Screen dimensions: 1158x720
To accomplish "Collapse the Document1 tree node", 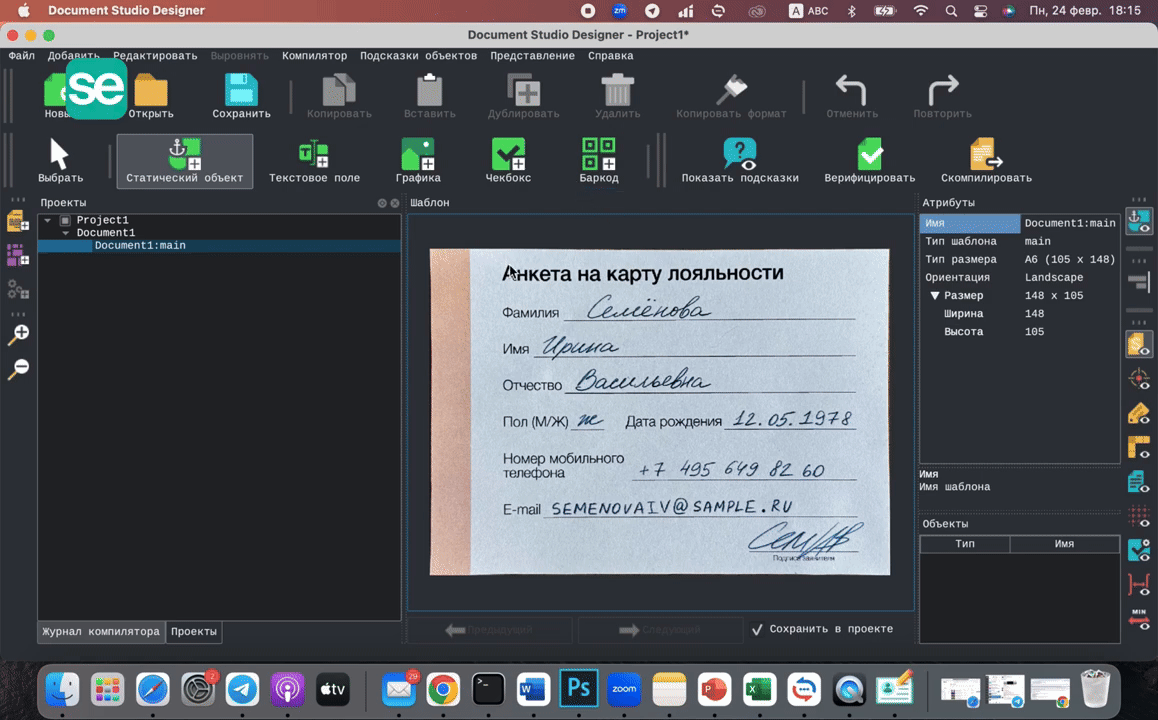I will pos(65,232).
